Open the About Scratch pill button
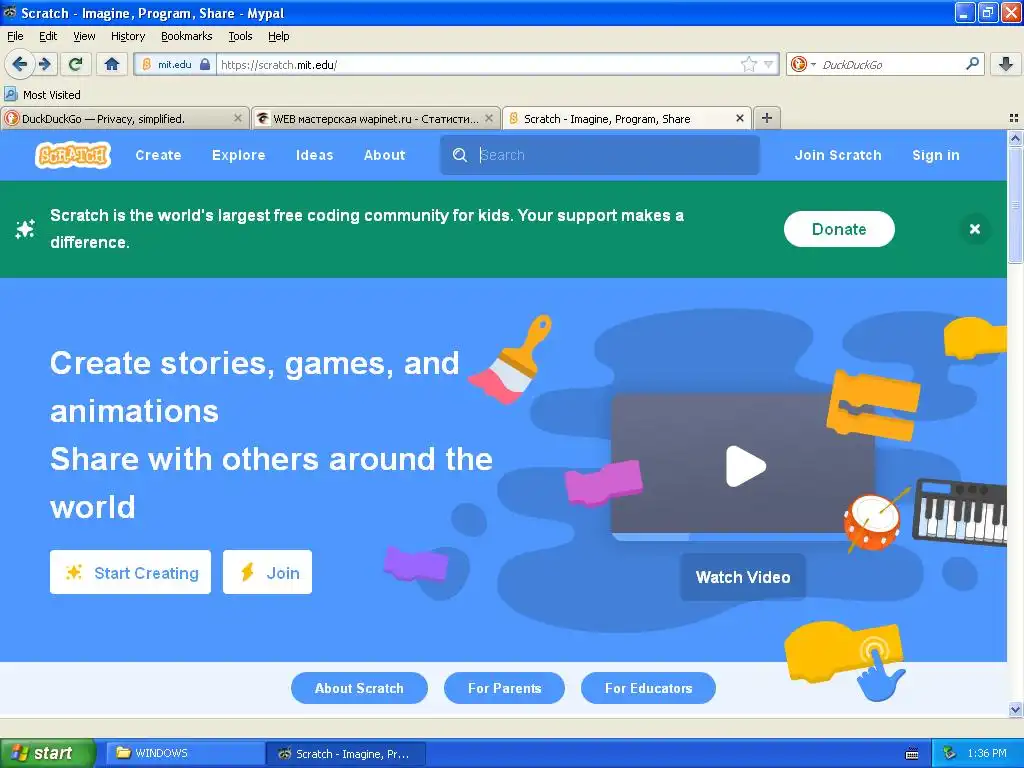This screenshot has width=1024, height=768. click(x=359, y=688)
